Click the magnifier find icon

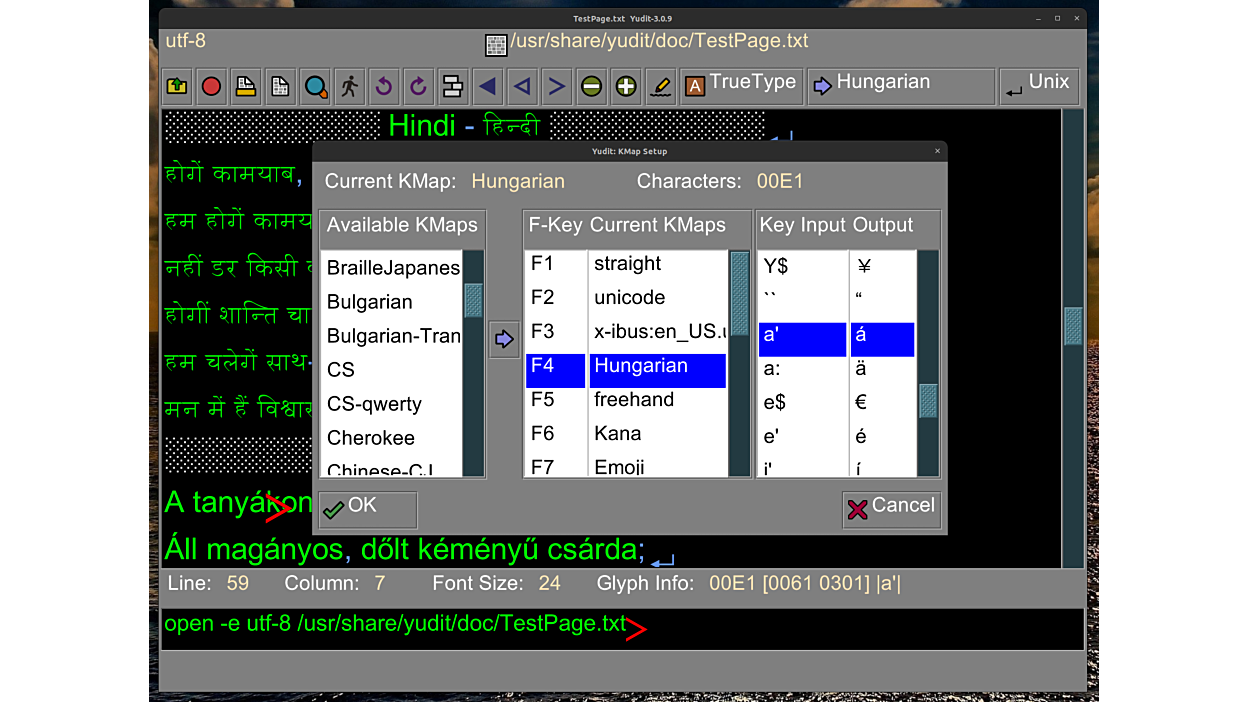pyautogui.click(x=315, y=87)
